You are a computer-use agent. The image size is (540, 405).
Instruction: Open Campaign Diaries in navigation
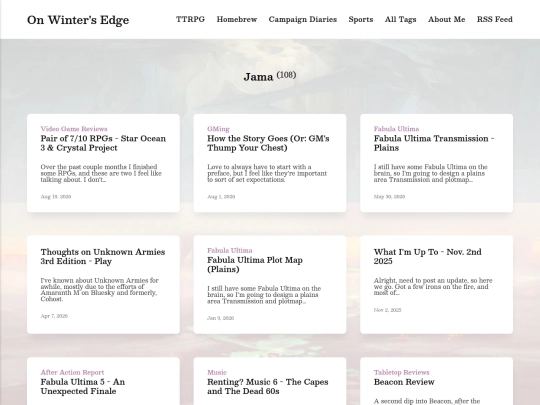coord(303,19)
